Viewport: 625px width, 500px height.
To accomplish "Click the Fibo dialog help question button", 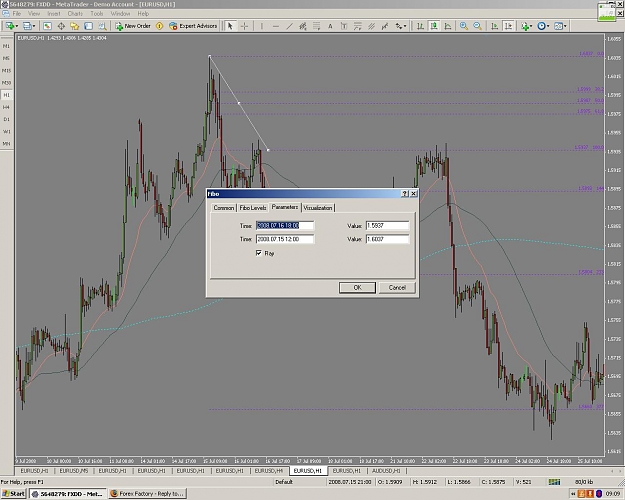I will pyautogui.click(x=405, y=194).
